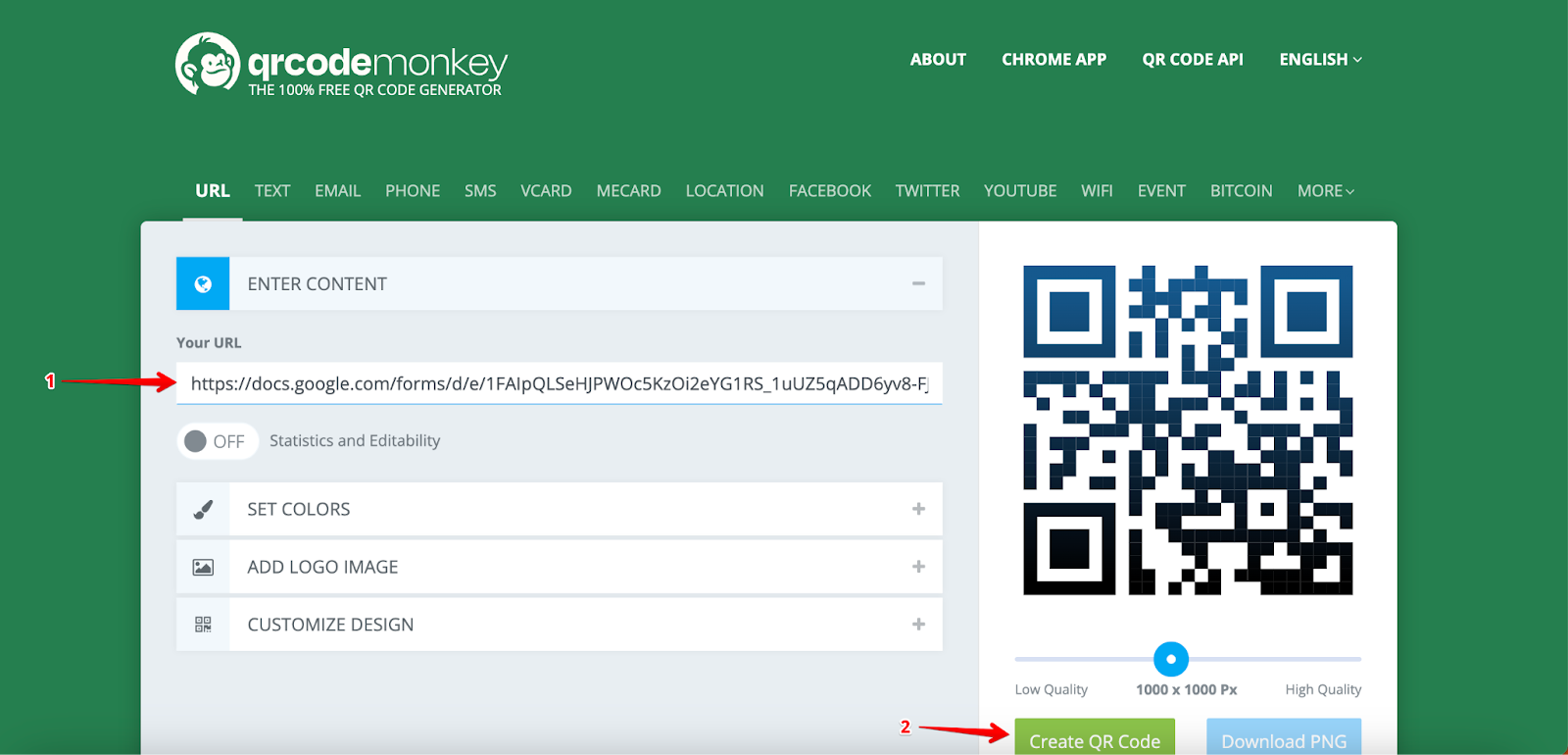Click the QR quality slider handle

1171,659
